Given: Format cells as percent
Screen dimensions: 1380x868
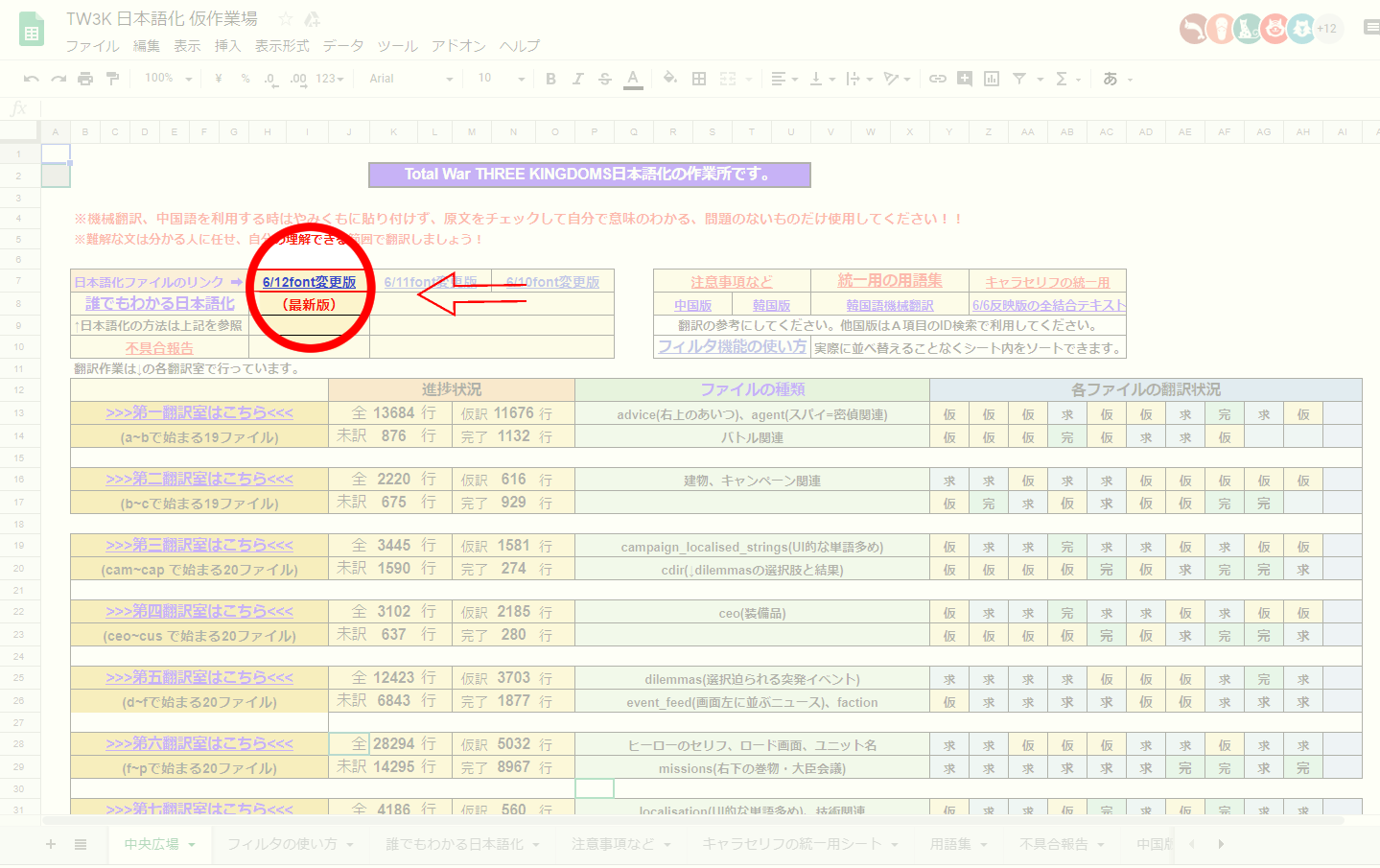Looking at the screenshot, I should (246, 79).
